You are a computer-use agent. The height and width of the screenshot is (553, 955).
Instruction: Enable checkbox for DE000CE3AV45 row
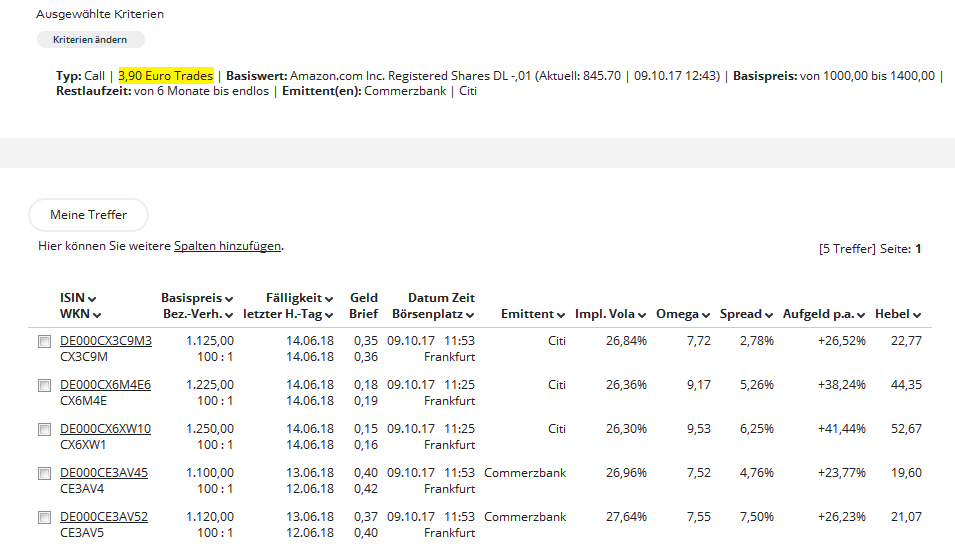(44, 474)
